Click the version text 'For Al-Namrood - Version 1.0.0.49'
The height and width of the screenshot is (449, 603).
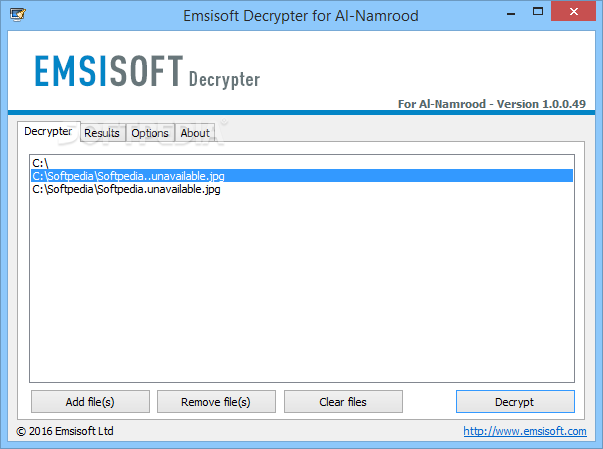(x=491, y=104)
